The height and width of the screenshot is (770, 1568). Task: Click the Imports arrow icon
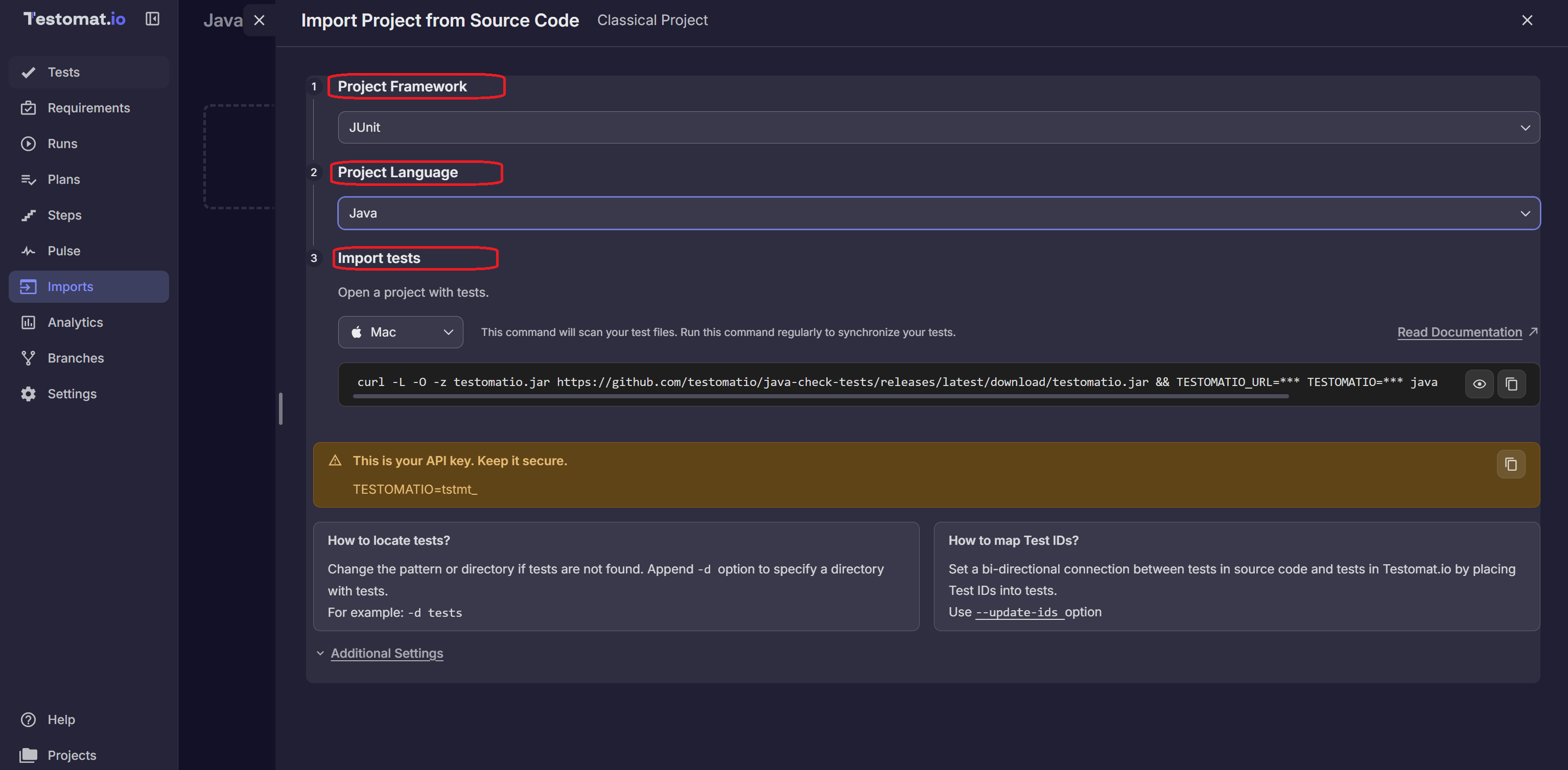coord(28,286)
